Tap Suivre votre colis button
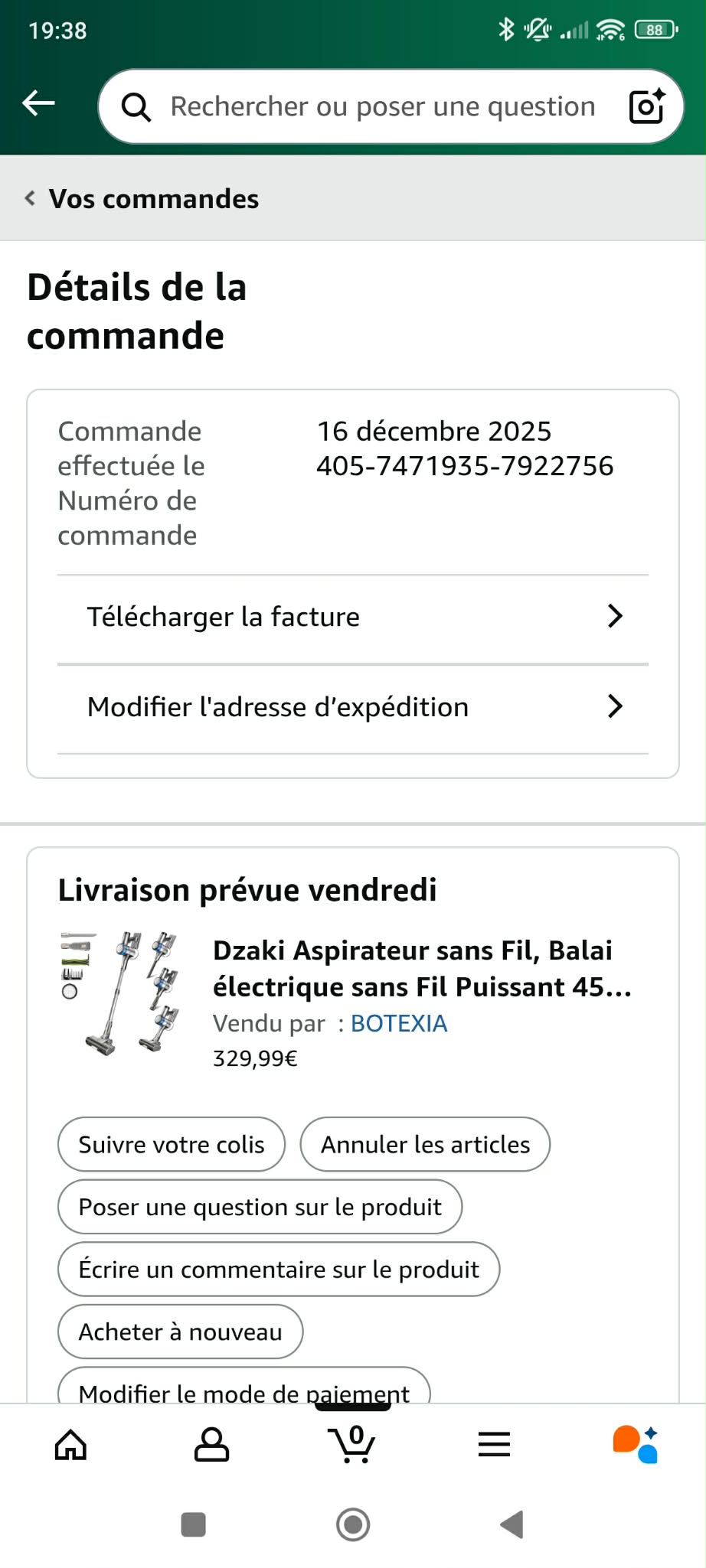Viewport: 706px width, 1568px height. 172,1145
